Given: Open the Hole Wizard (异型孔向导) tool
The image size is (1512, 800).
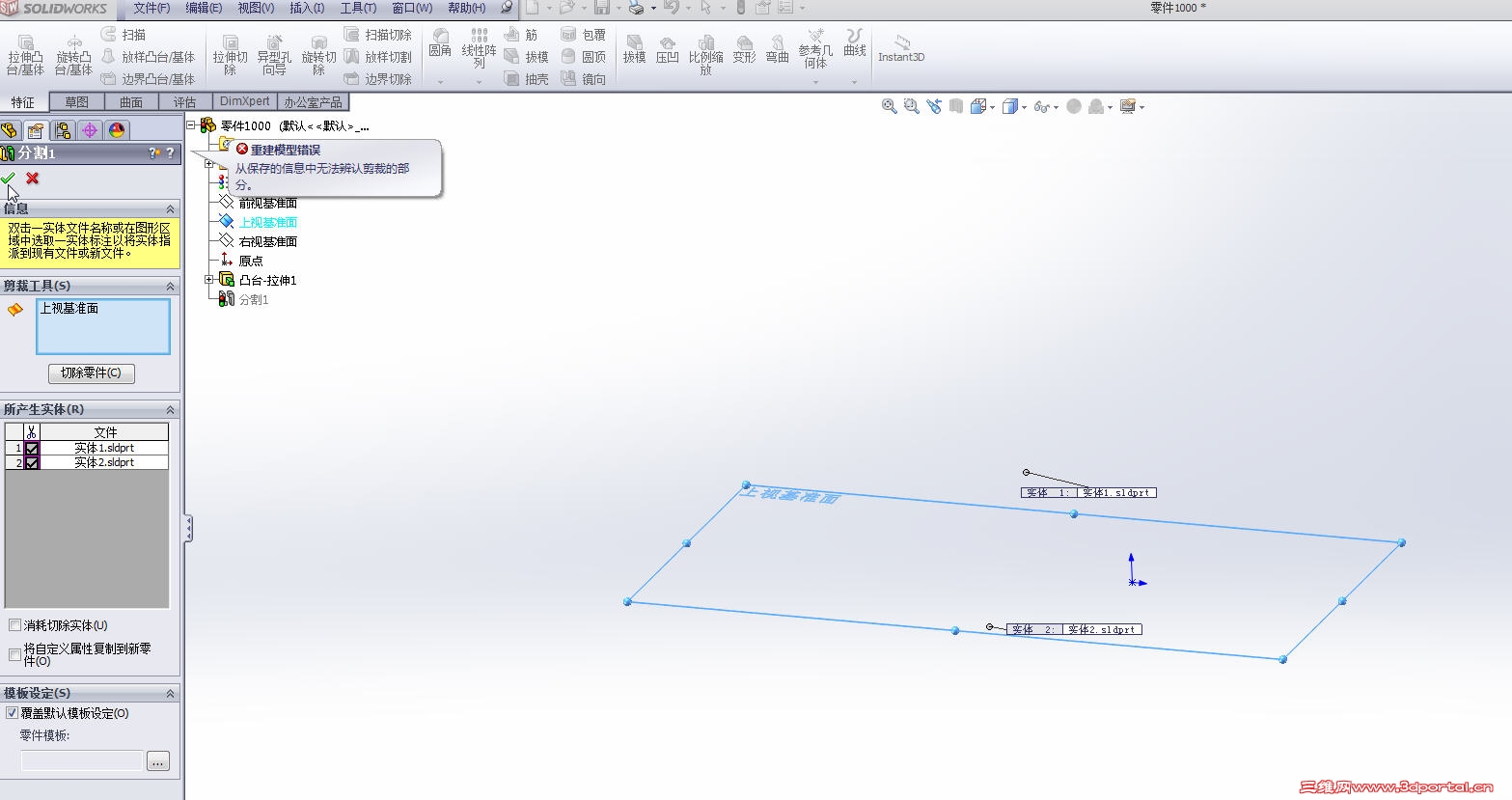Looking at the screenshot, I should click(274, 55).
